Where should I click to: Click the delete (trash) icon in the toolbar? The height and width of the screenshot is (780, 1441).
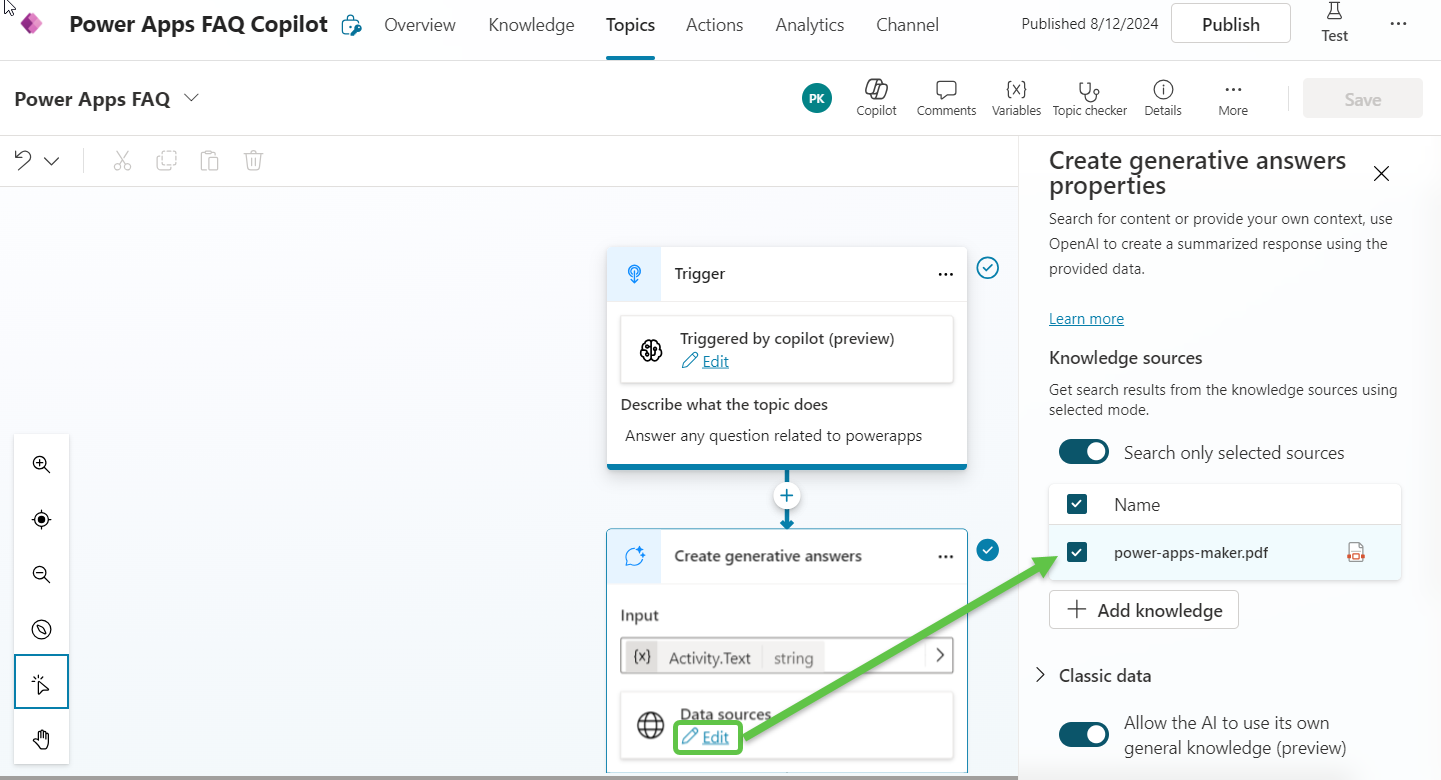253,160
